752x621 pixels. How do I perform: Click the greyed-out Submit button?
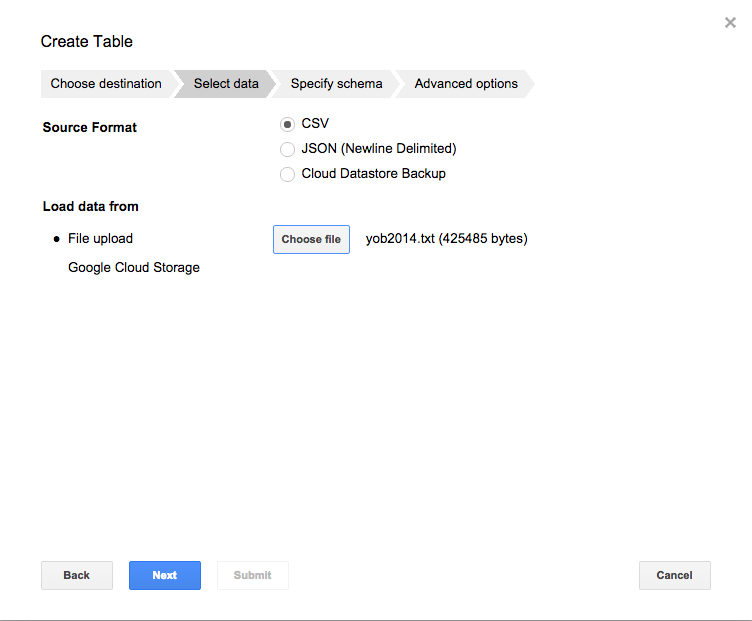click(253, 575)
